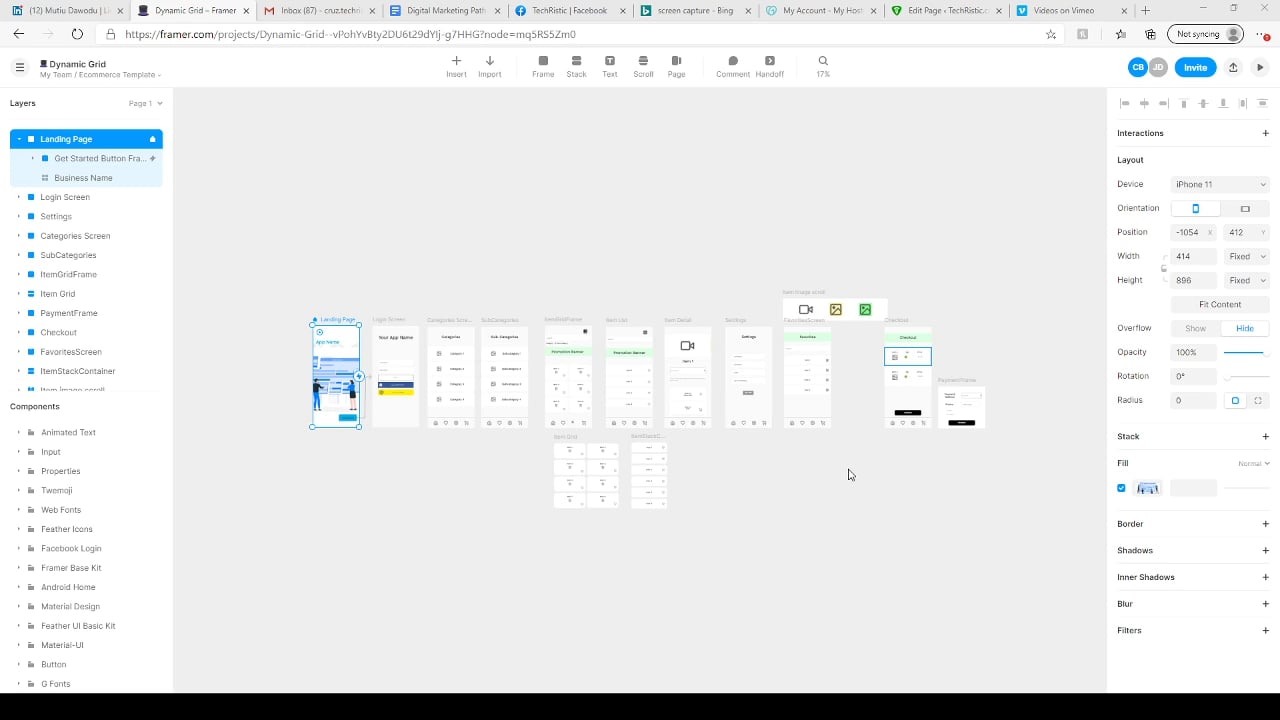Open the Device dropdown showing iPhone 11
1280x720 pixels.
click(x=1220, y=184)
